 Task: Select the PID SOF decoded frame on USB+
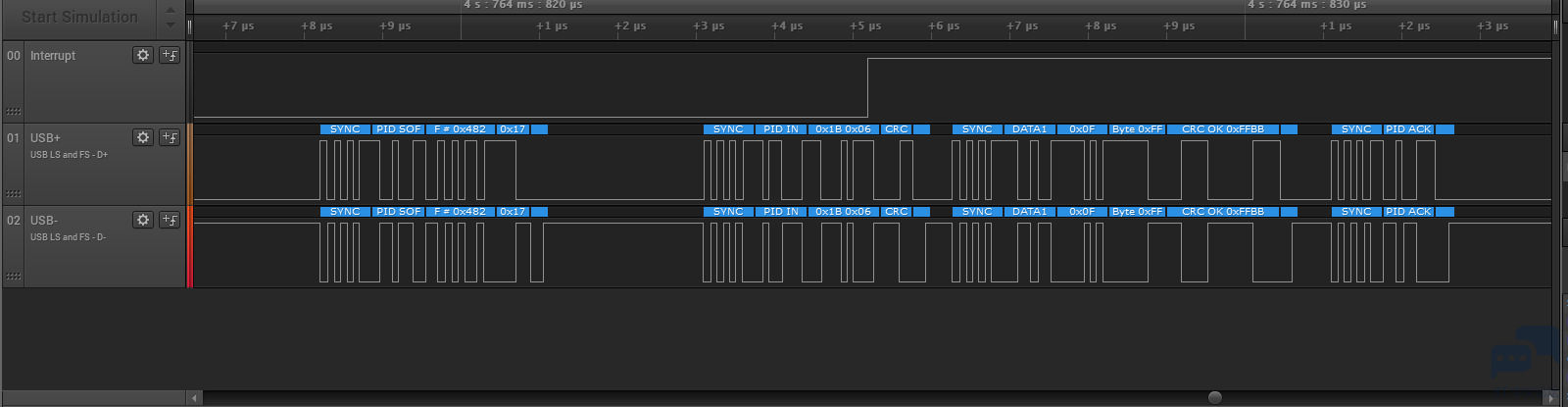pos(399,129)
